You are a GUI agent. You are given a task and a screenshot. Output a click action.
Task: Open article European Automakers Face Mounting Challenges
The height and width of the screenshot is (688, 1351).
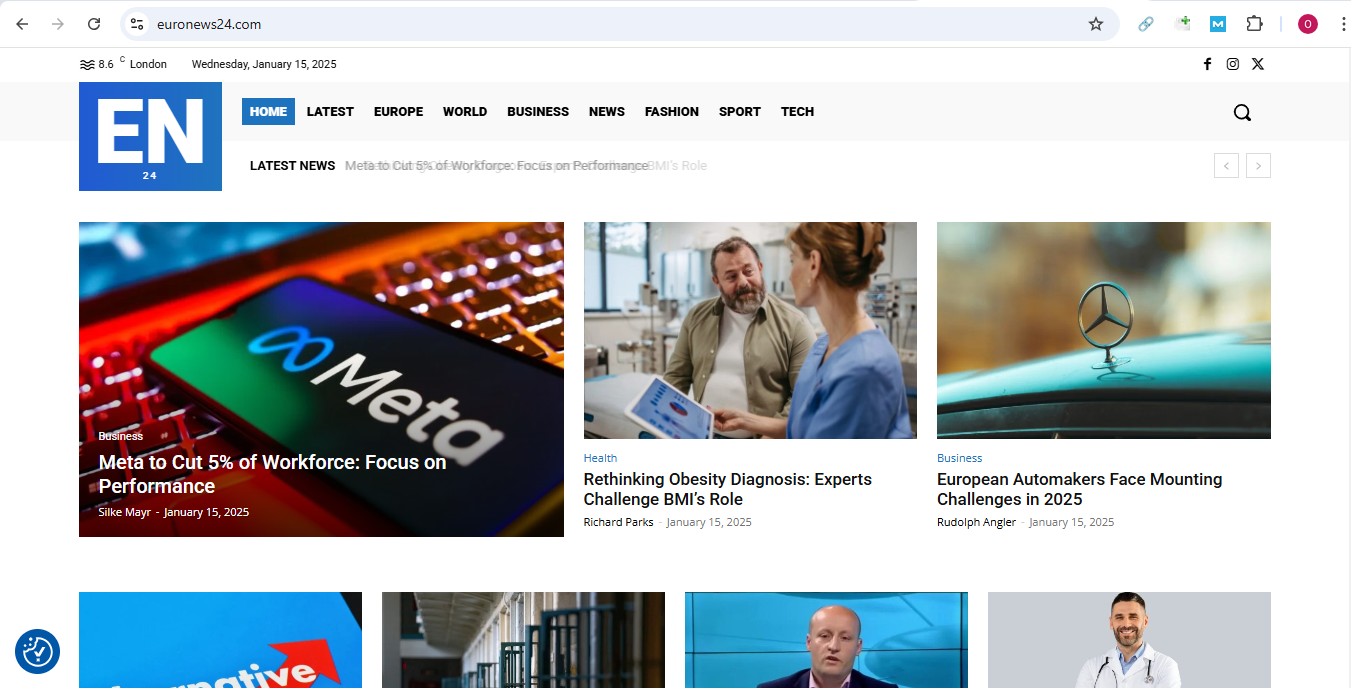[x=1080, y=489]
